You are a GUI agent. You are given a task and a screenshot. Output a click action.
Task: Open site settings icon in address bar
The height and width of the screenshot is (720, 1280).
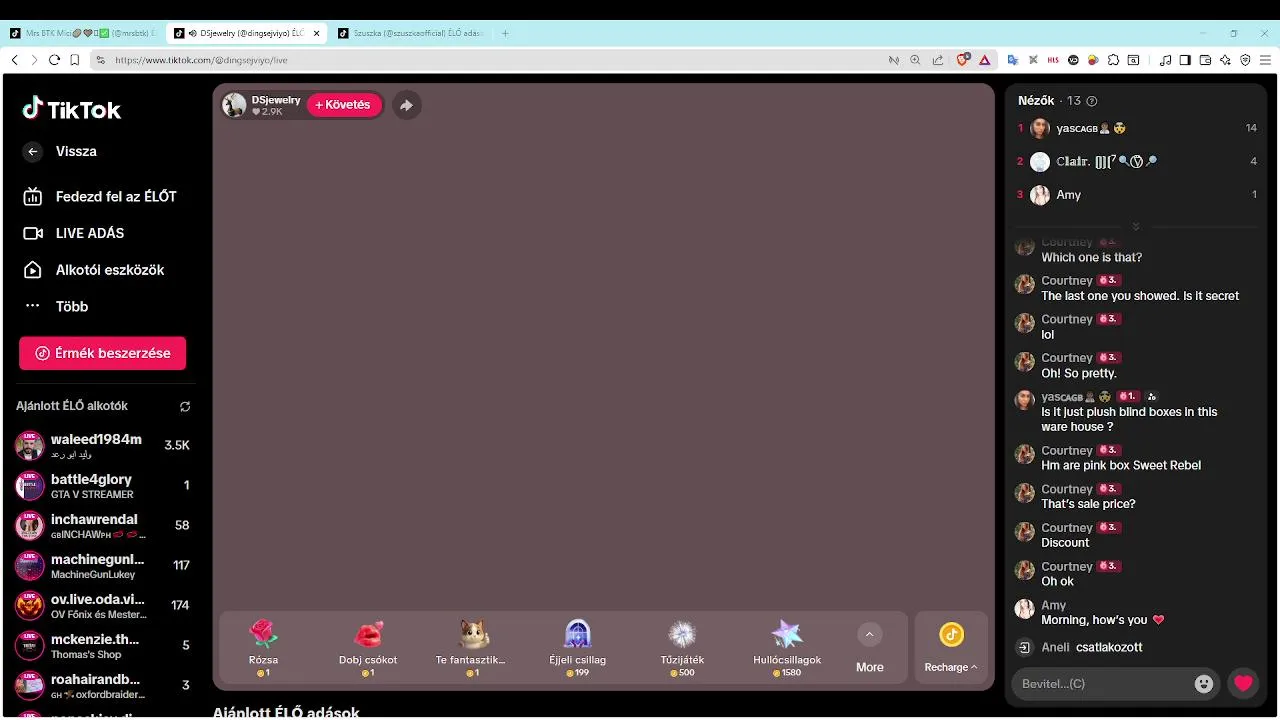click(x=101, y=60)
